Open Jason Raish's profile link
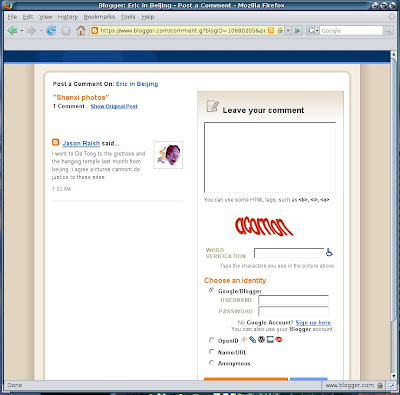Viewport: 400px width, 395px height. [81, 143]
